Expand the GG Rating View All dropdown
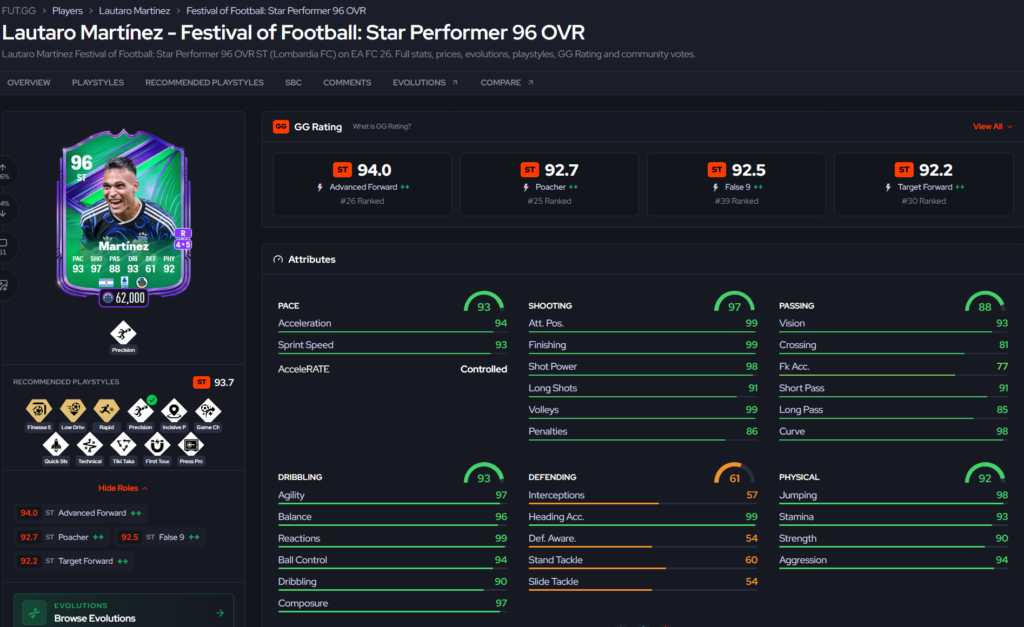 tap(992, 127)
